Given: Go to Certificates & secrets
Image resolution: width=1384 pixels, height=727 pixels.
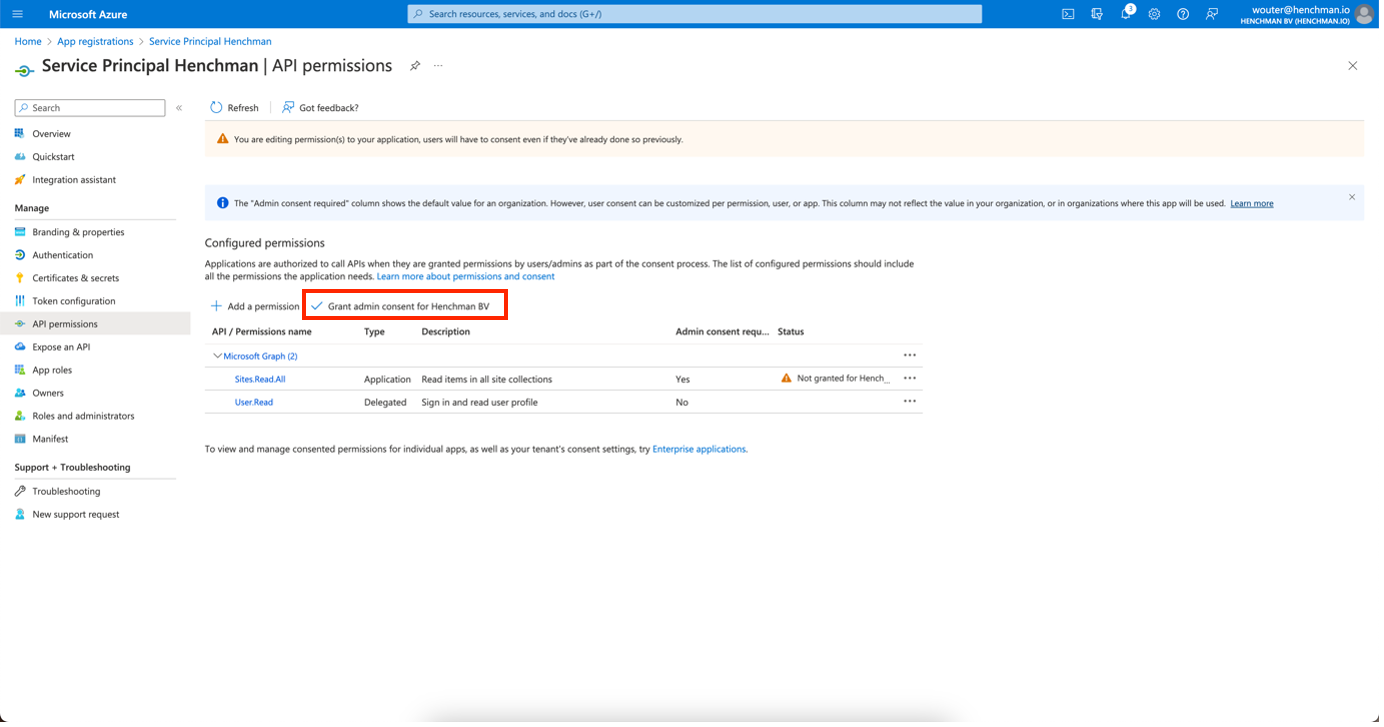Looking at the screenshot, I should [75, 278].
